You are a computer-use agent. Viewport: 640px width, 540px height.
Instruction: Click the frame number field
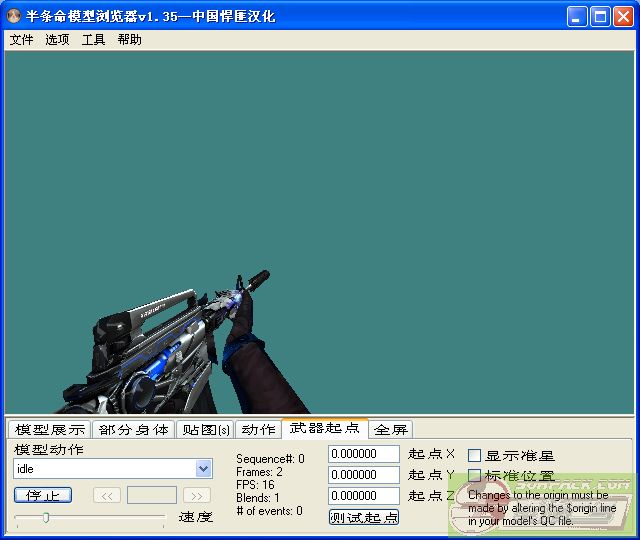[x=152, y=496]
